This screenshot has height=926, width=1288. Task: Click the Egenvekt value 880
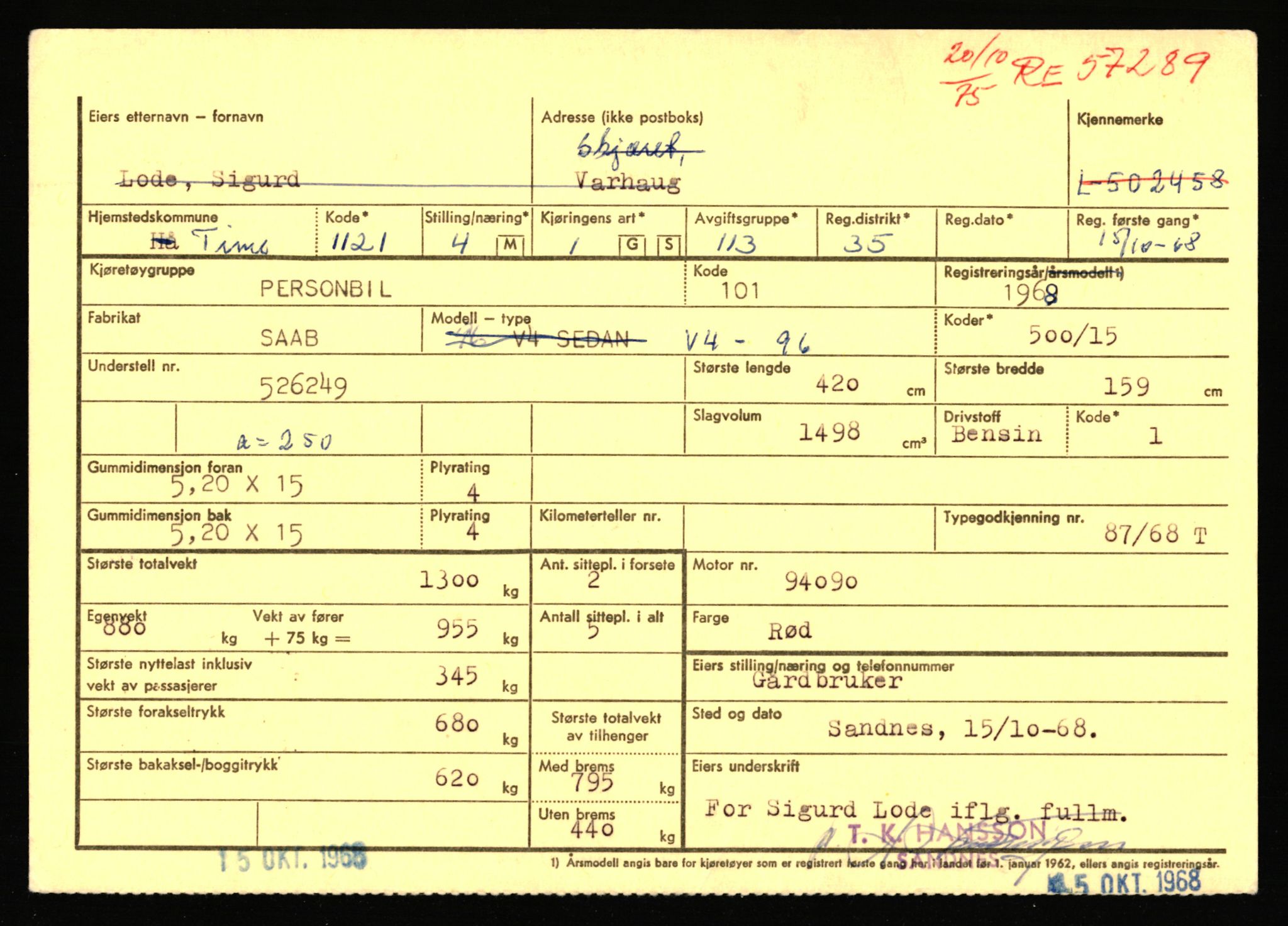(x=124, y=627)
